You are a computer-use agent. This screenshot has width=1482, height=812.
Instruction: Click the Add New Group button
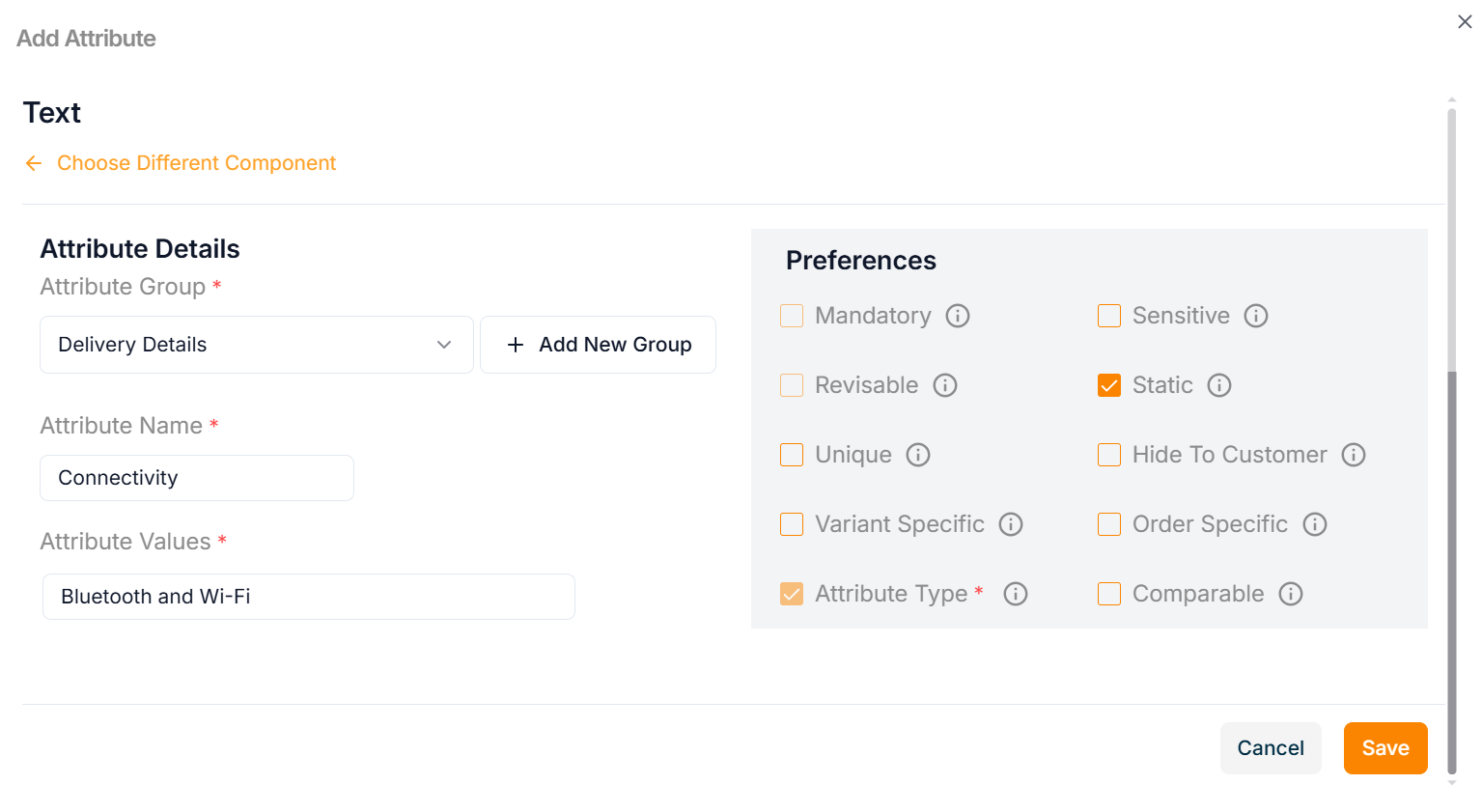coord(598,345)
